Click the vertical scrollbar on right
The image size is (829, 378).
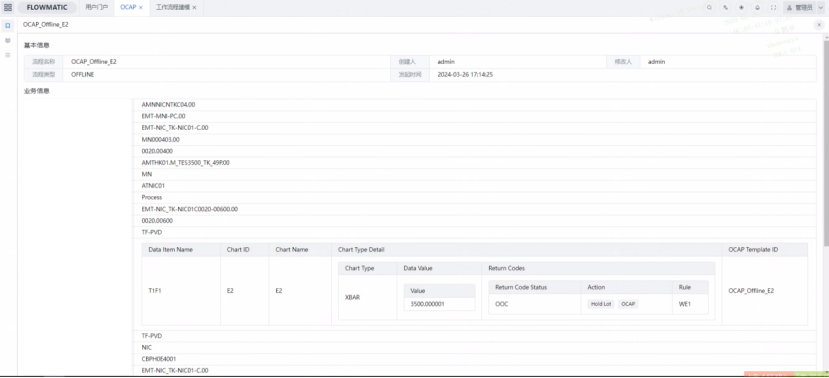(x=826, y=143)
